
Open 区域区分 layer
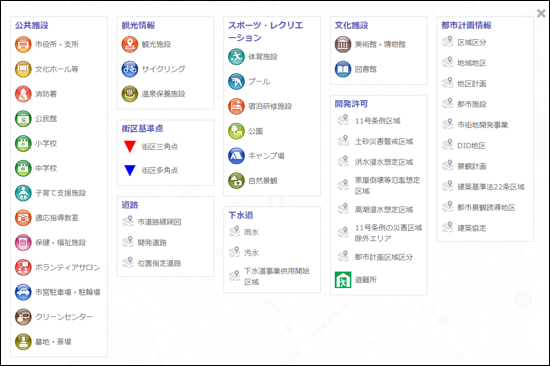(464, 42)
